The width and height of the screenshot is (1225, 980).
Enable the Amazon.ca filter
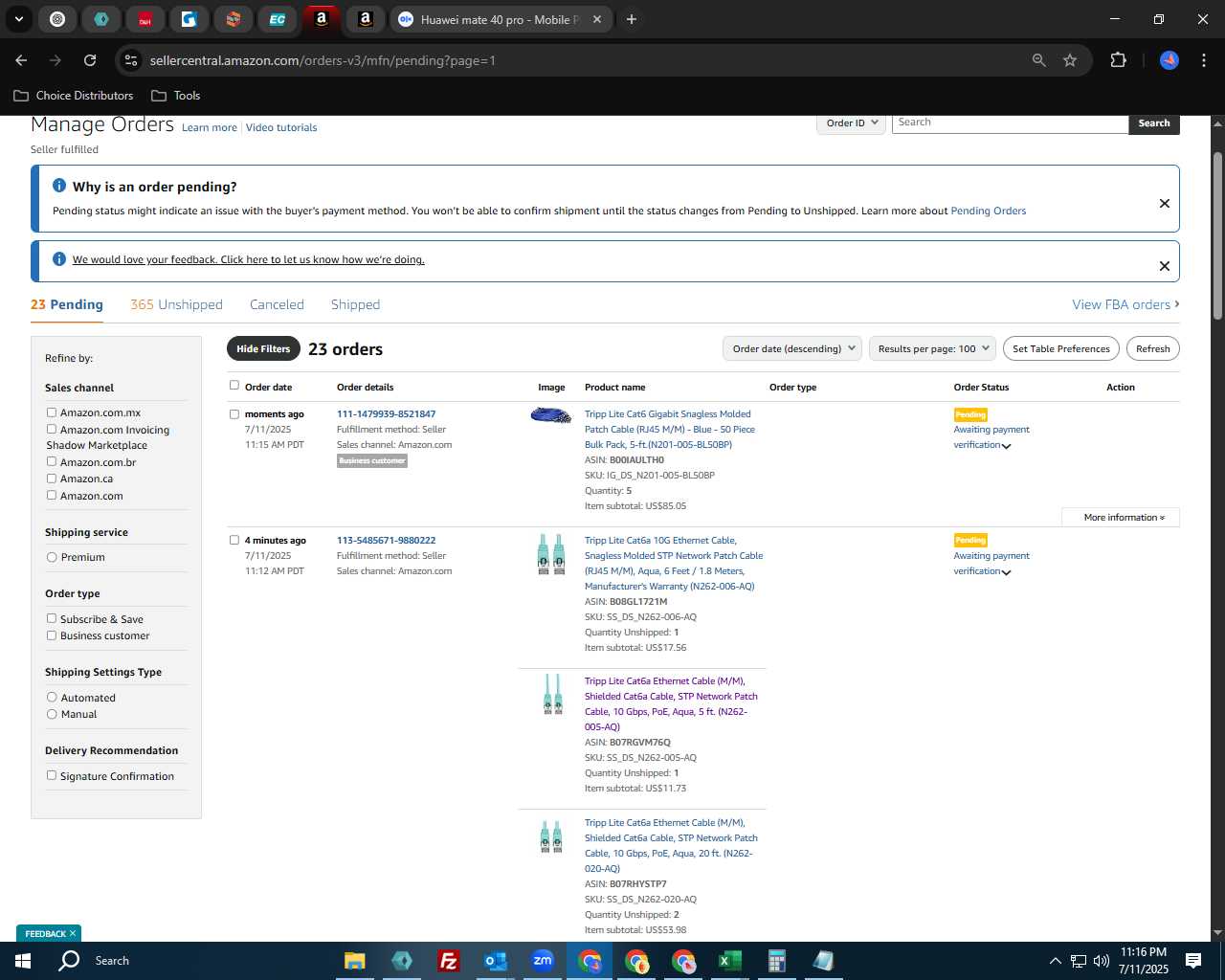(52, 479)
